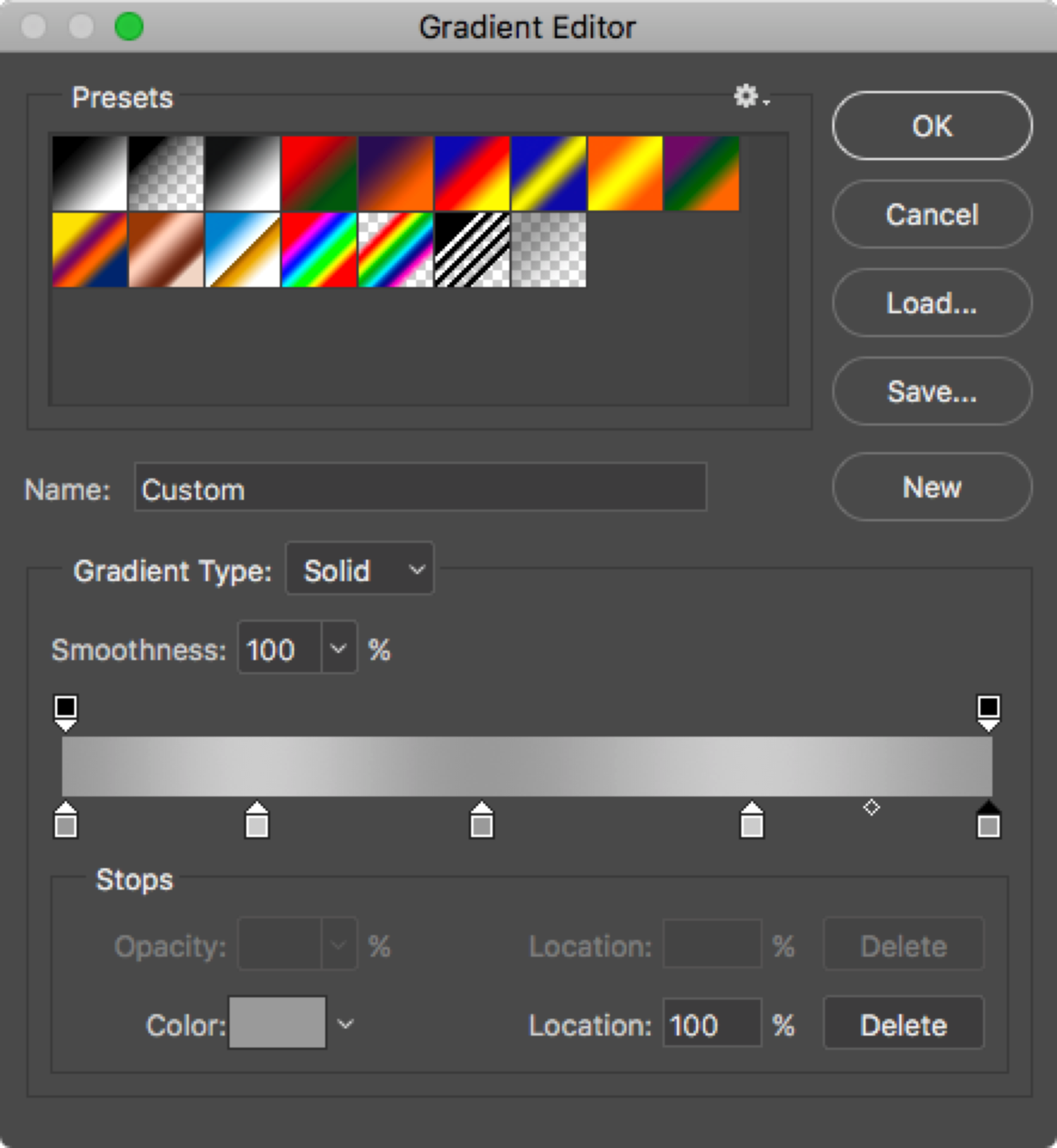Click into the Name field with Custom
1057x1148 pixels.
pos(420,487)
